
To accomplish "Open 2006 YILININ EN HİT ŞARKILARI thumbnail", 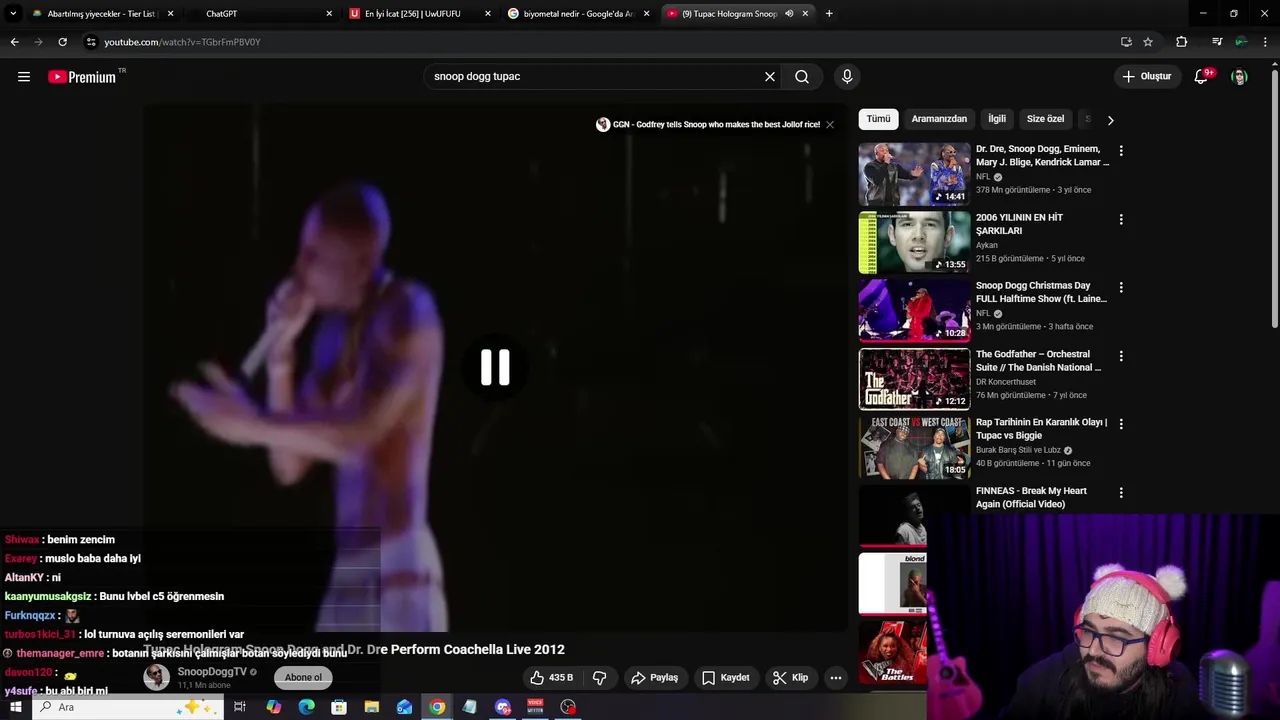I will [914, 241].
